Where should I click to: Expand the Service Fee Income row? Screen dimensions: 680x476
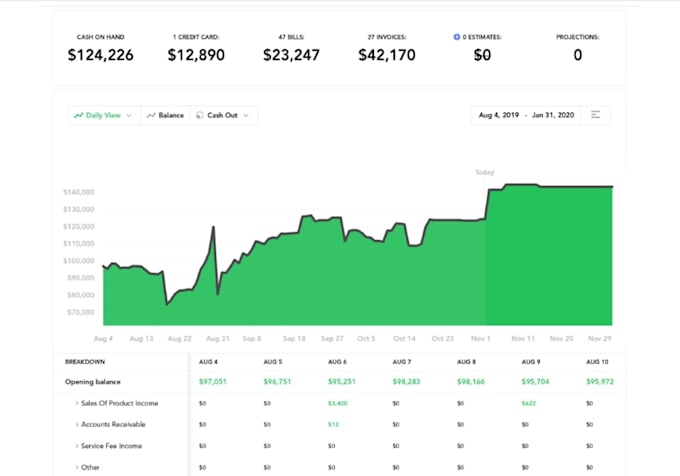pos(77,446)
